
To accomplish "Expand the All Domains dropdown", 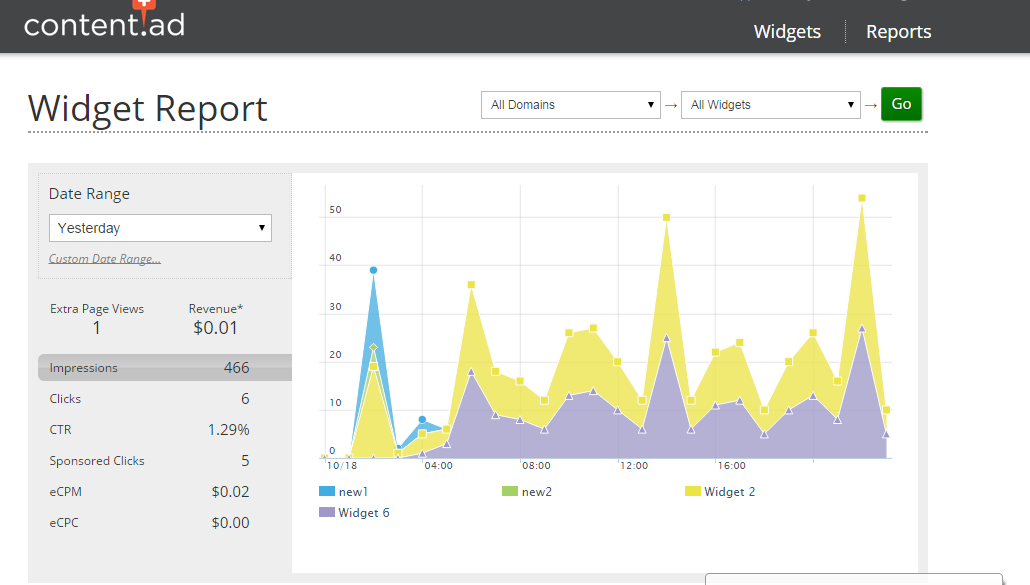I will point(570,105).
